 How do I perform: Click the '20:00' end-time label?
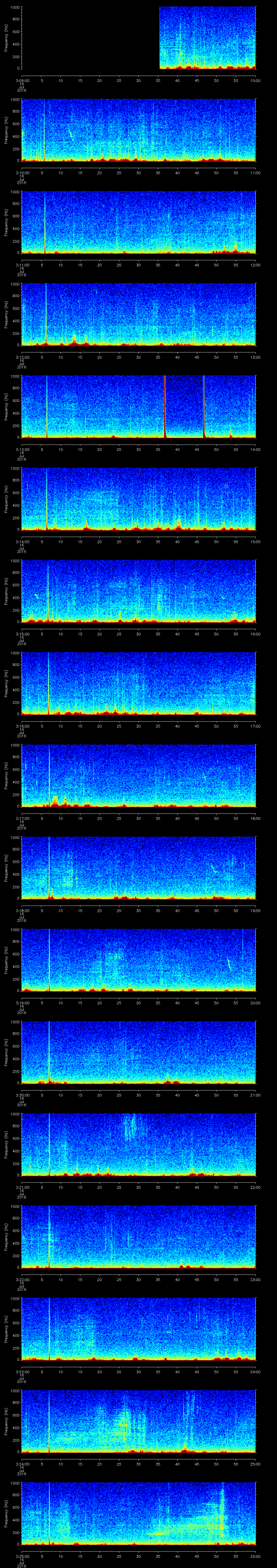coord(255,1003)
